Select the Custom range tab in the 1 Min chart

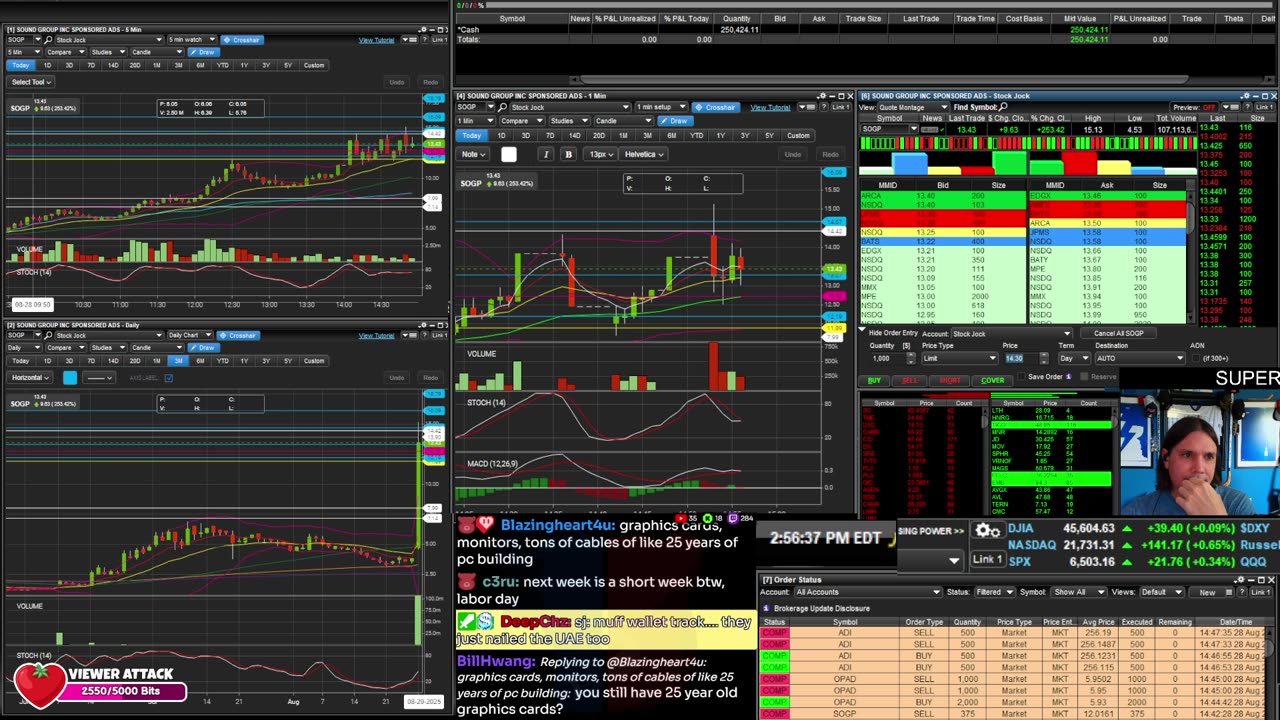[798, 135]
